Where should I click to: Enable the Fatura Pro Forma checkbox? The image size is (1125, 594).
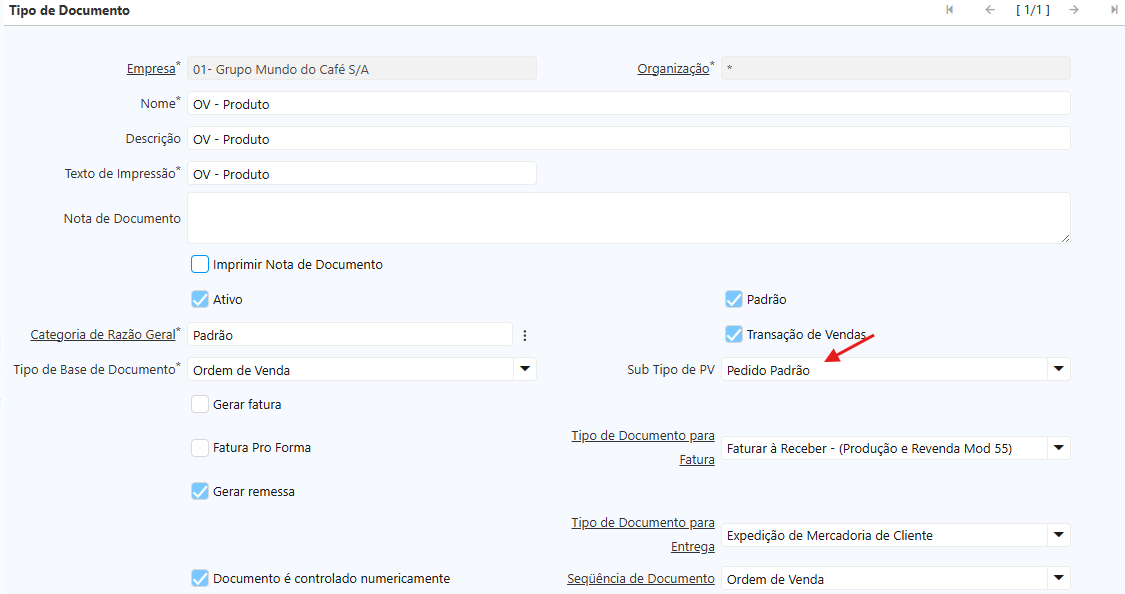[x=200, y=448]
